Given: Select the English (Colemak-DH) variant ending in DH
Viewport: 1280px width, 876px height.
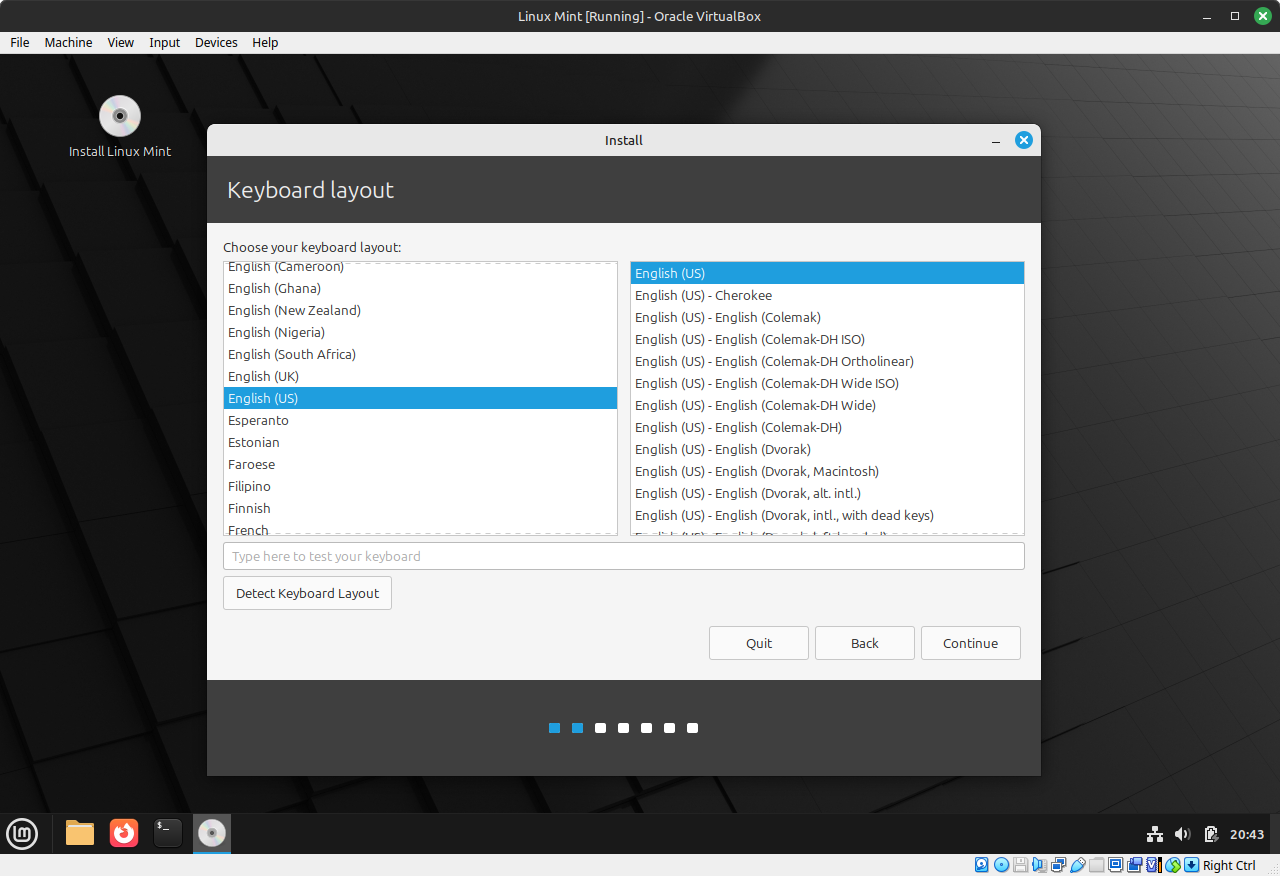Looking at the screenshot, I should 827,427.
